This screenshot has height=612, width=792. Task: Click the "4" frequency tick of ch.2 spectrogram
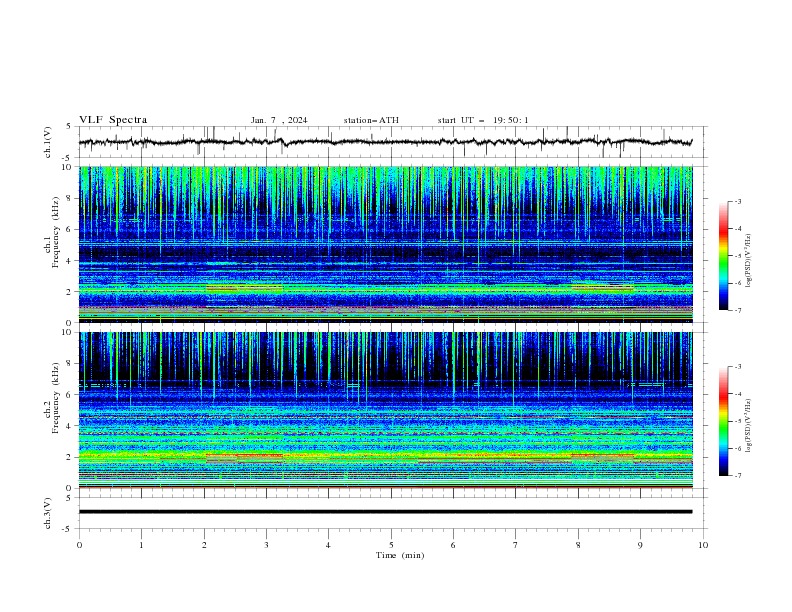click(70, 426)
